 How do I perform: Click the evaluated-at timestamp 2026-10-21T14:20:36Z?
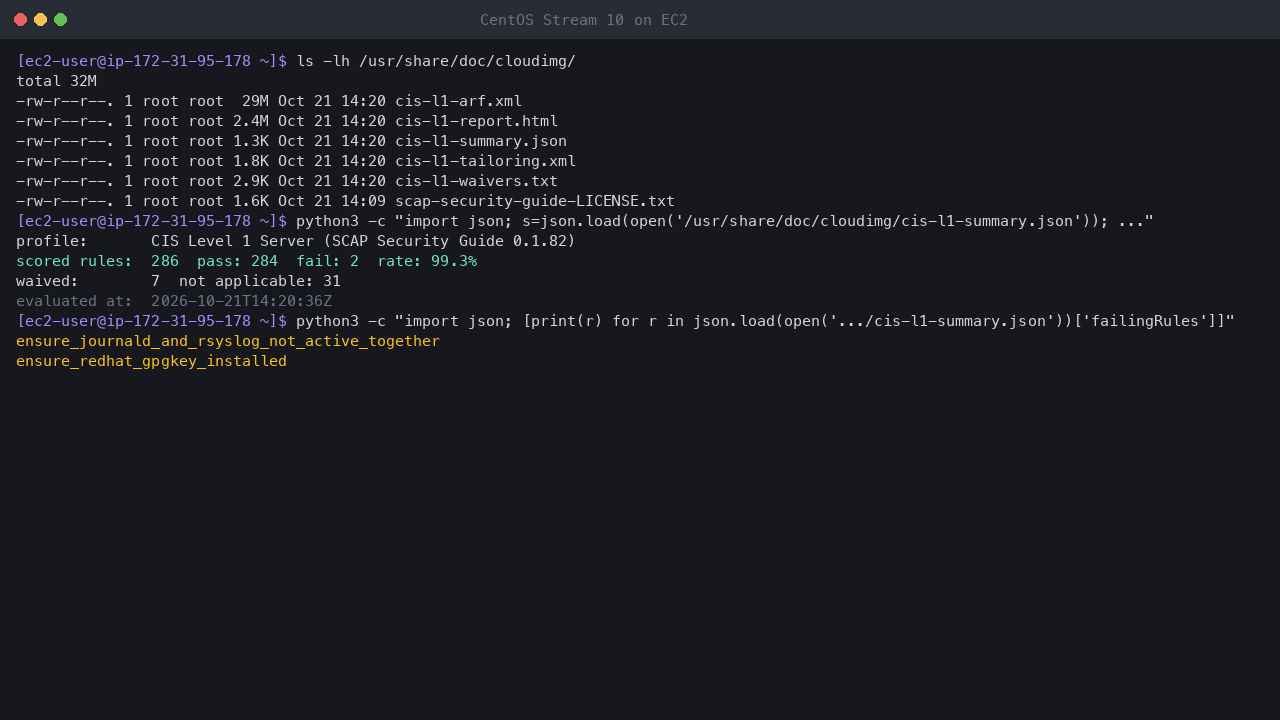click(x=241, y=301)
